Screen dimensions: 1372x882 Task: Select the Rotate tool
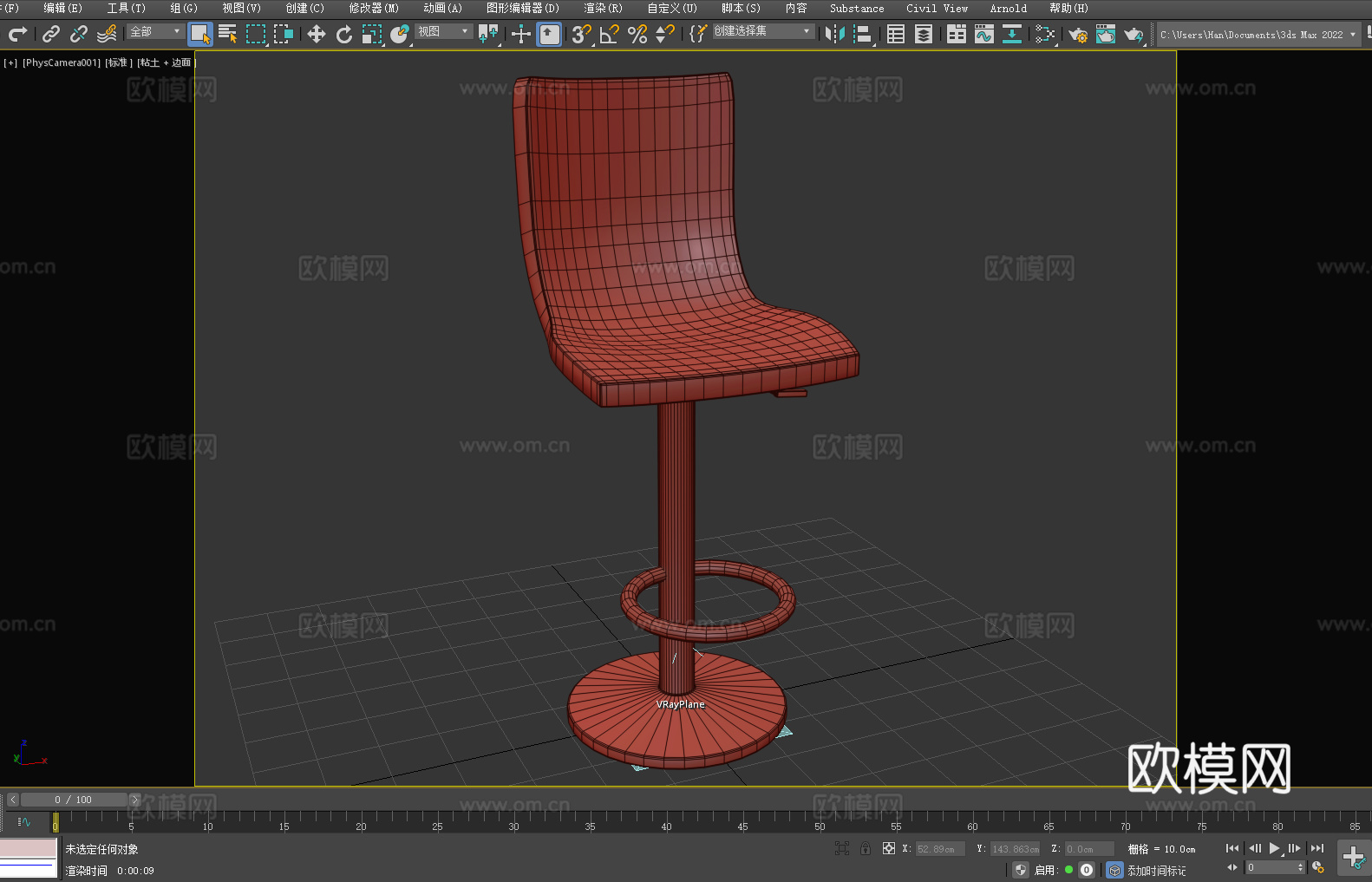pyautogui.click(x=344, y=34)
